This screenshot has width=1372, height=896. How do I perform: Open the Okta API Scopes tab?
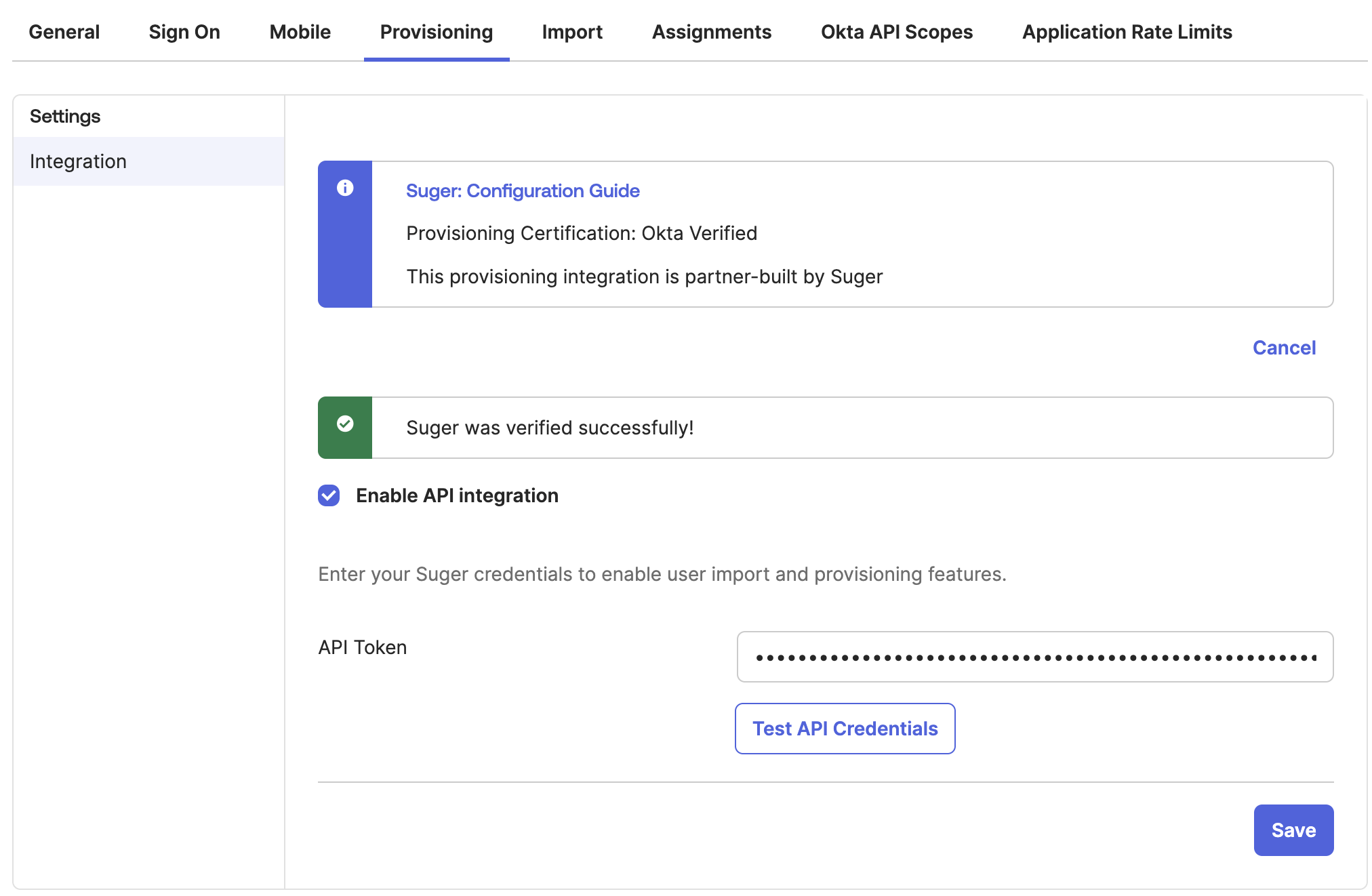896,32
